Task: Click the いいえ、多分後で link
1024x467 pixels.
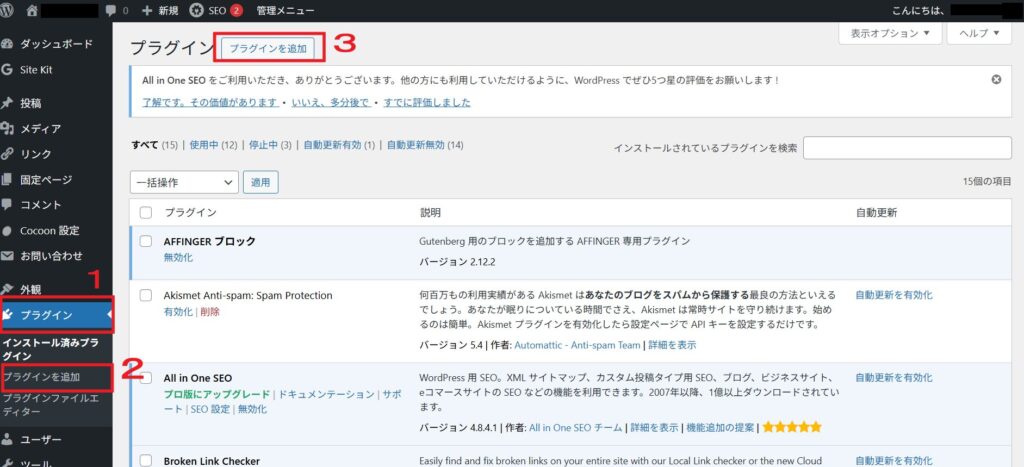Action: (x=330, y=103)
